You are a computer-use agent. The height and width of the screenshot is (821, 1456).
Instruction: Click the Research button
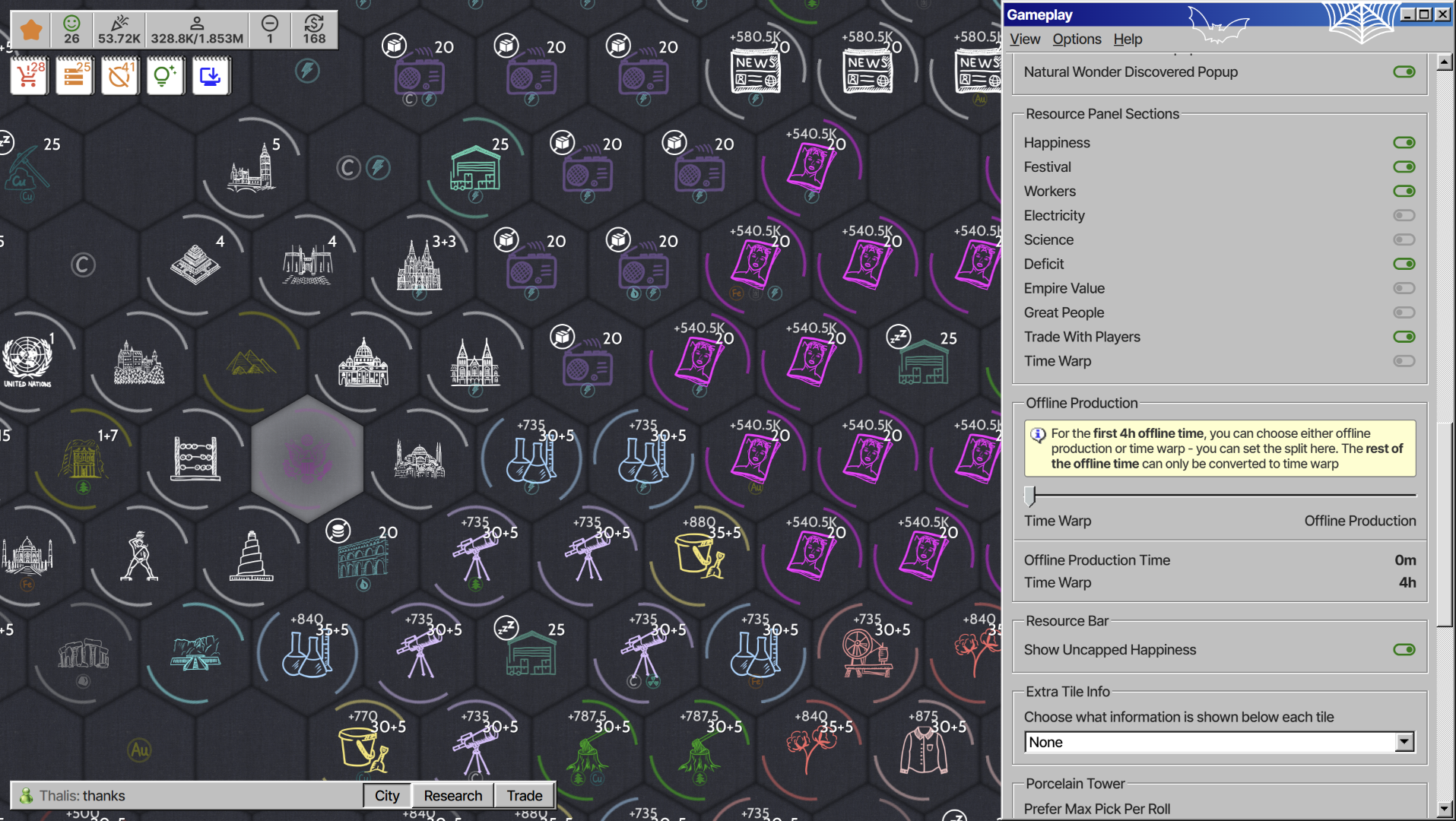[x=452, y=795]
